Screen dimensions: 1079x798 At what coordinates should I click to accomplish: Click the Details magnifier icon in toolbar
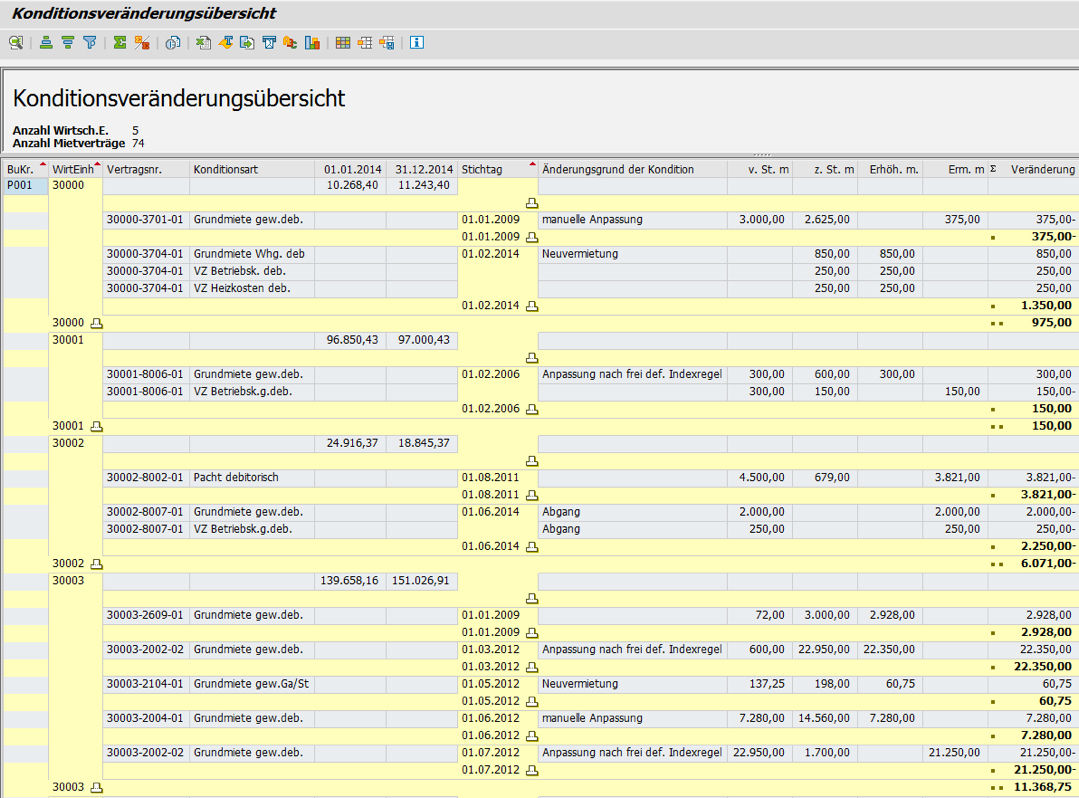(x=16, y=43)
